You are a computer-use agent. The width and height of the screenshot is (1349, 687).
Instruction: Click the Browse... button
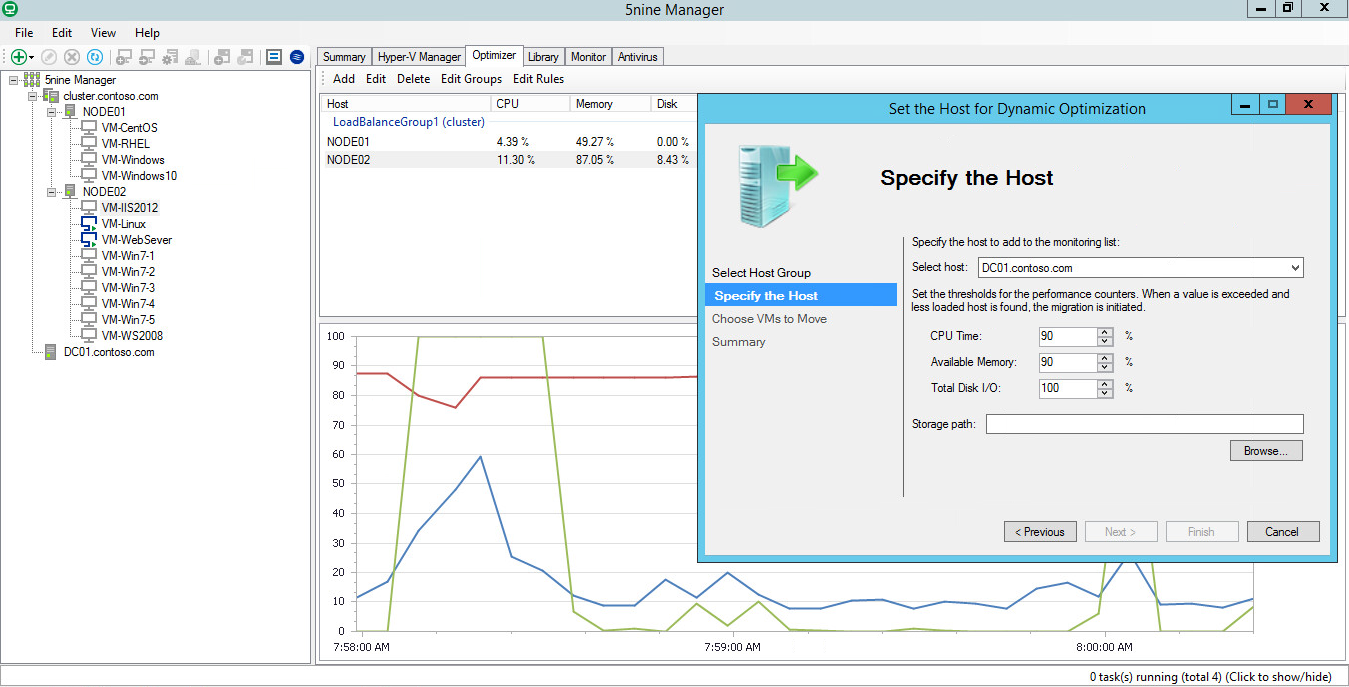click(x=1266, y=451)
